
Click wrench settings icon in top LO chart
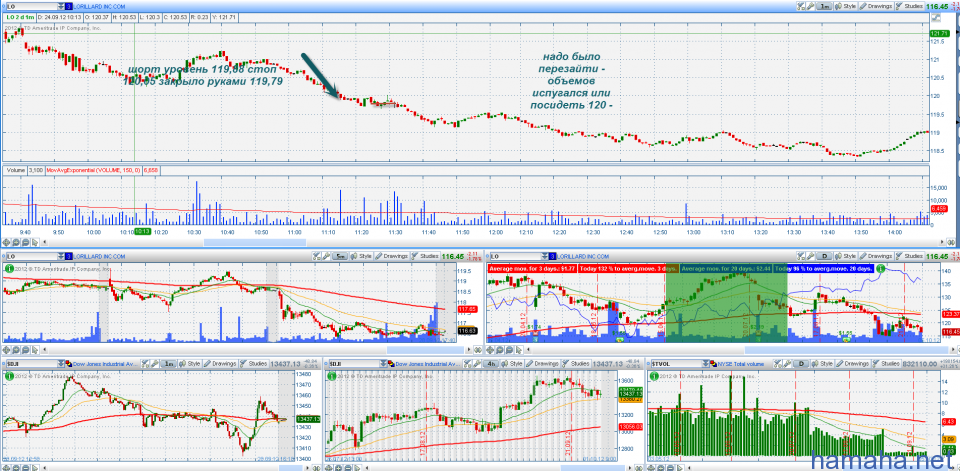point(810,6)
